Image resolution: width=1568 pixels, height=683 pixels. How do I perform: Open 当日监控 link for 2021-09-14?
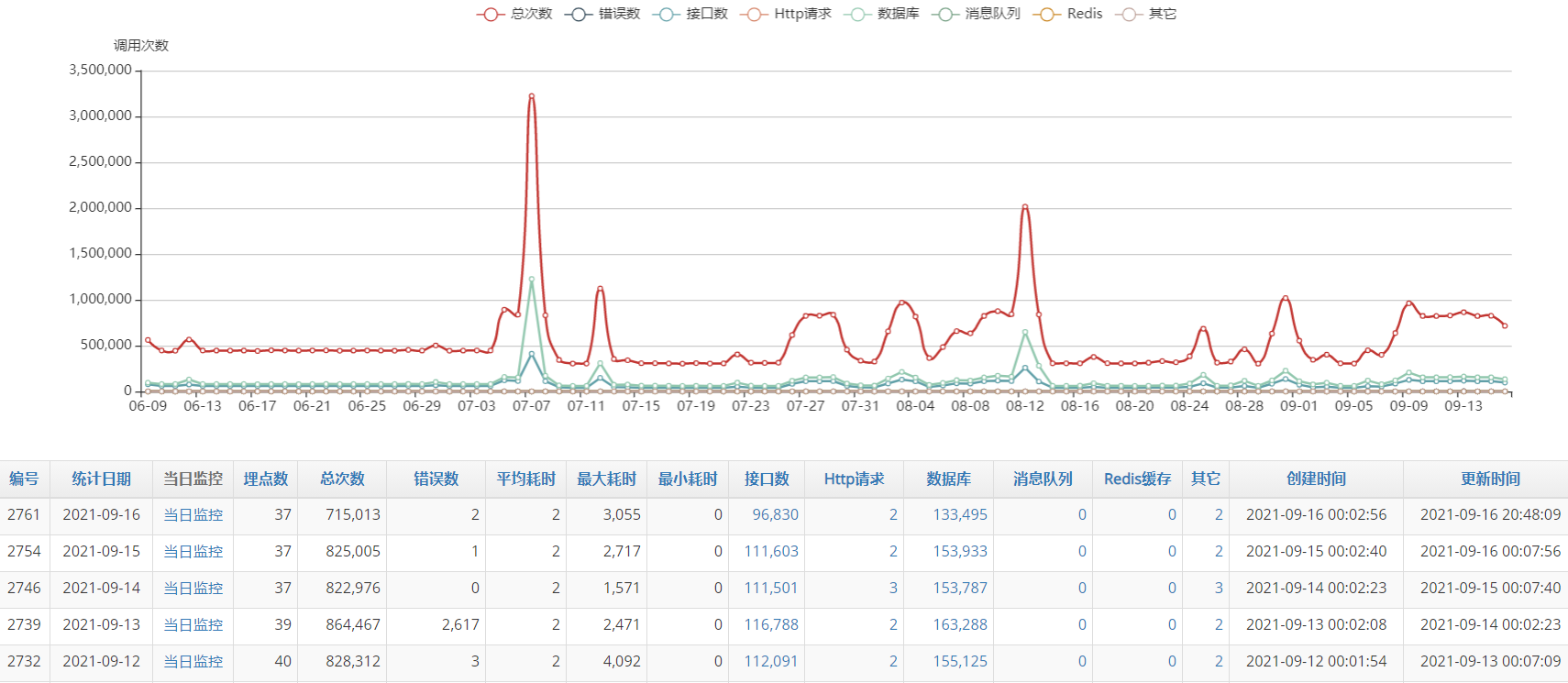point(193,589)
